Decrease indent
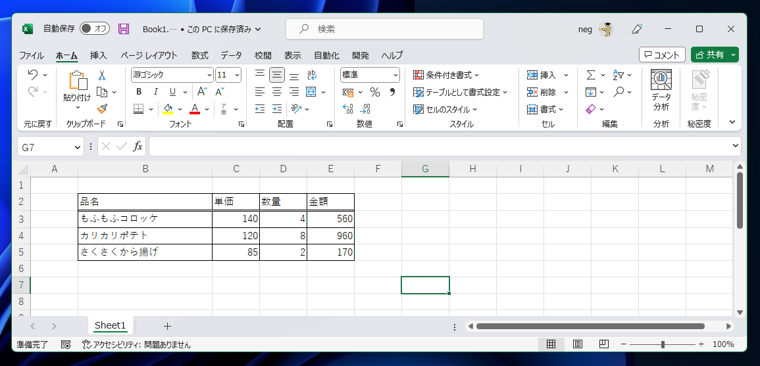The width and height of the screenshot is (760, 366). pos(260,109)
